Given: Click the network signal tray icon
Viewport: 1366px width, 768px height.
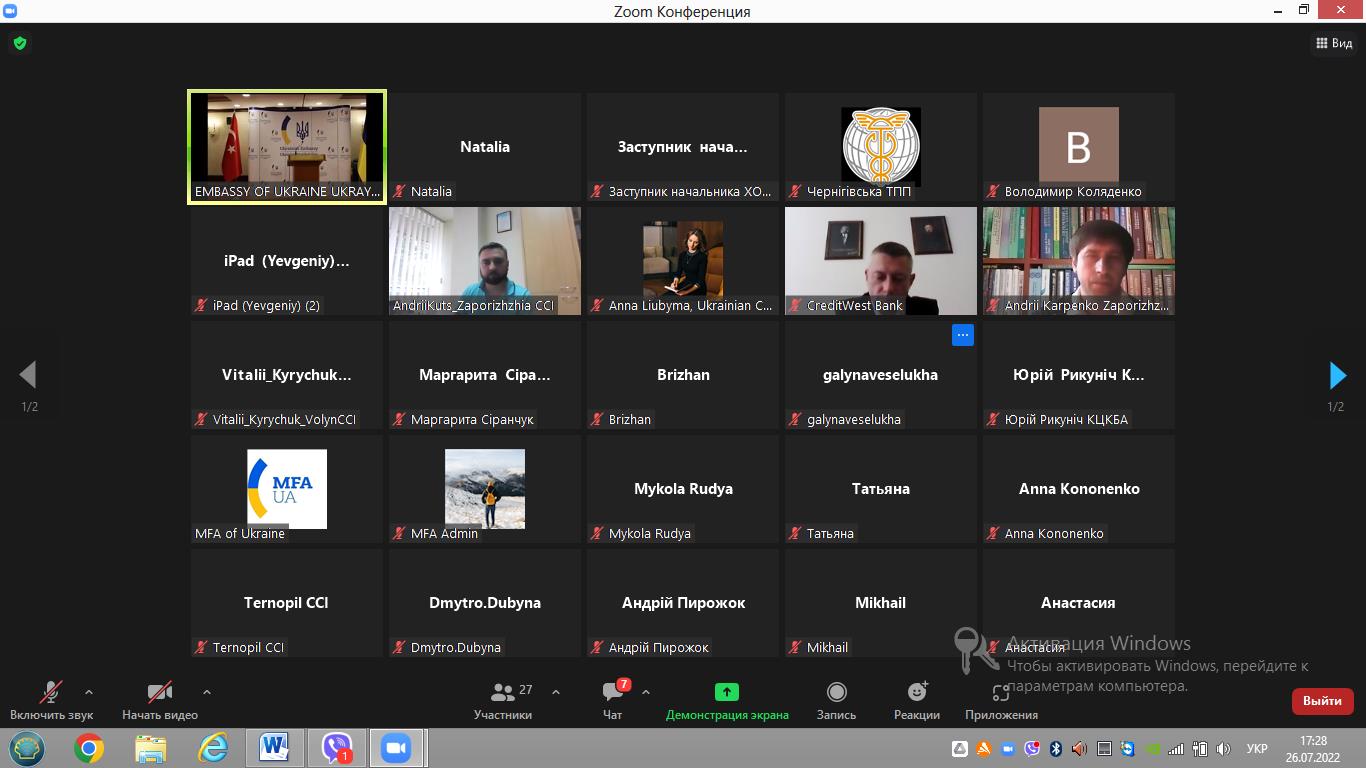Looking at the screenshot, I should pos(1176,748).
